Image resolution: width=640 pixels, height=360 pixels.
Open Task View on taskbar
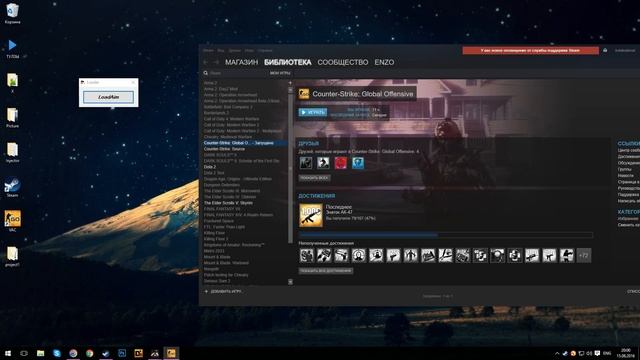[24, 353]
